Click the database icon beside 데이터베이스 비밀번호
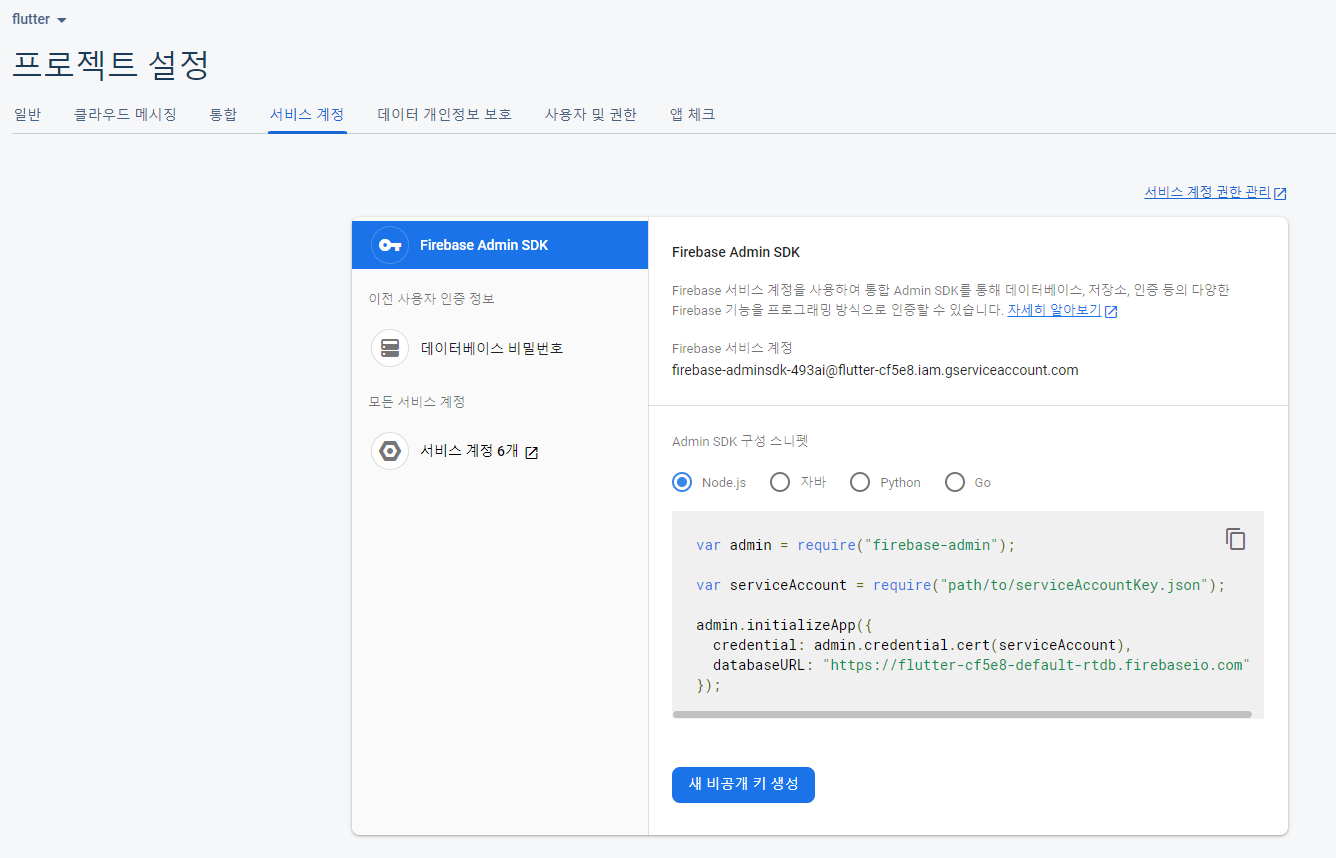1336x858 pixels. pos(390,348)
